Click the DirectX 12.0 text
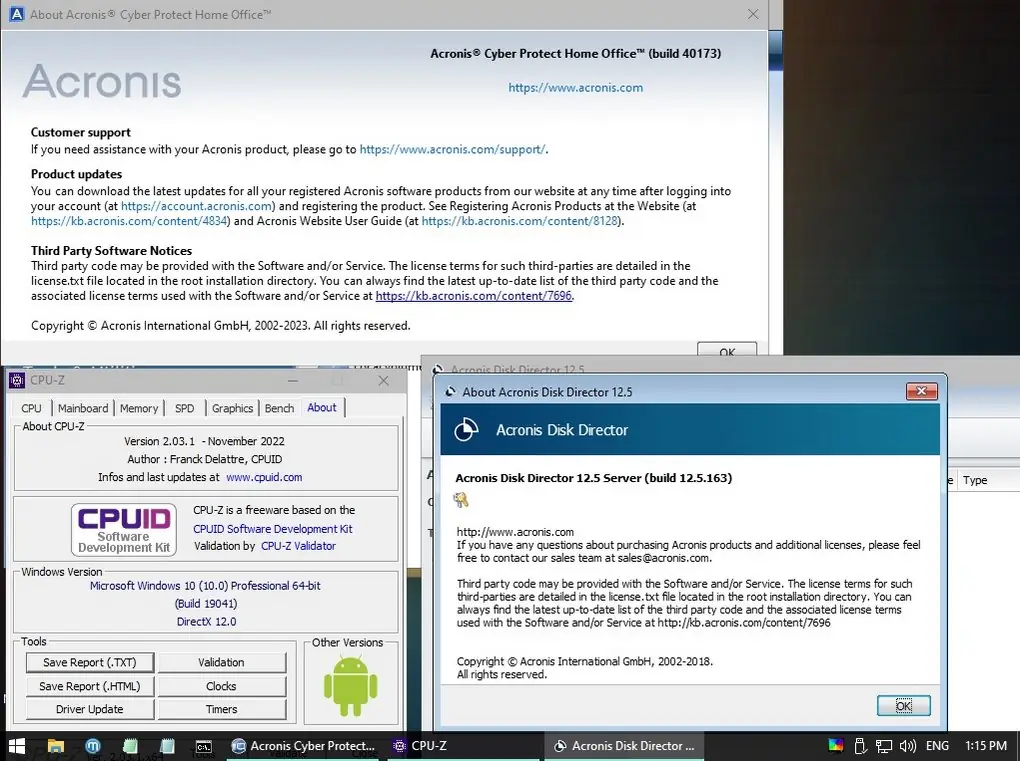 [206, 622]
